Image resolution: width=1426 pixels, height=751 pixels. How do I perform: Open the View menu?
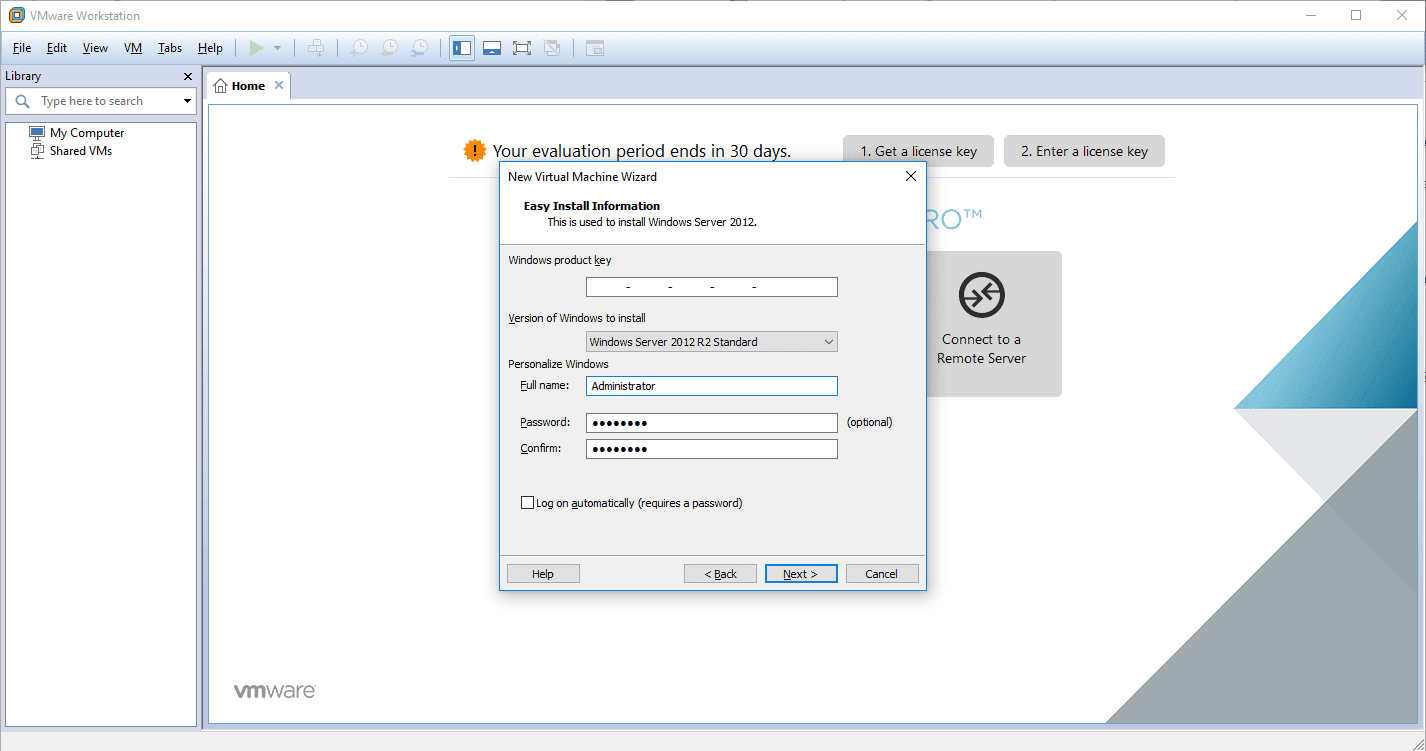click(95, 48)
